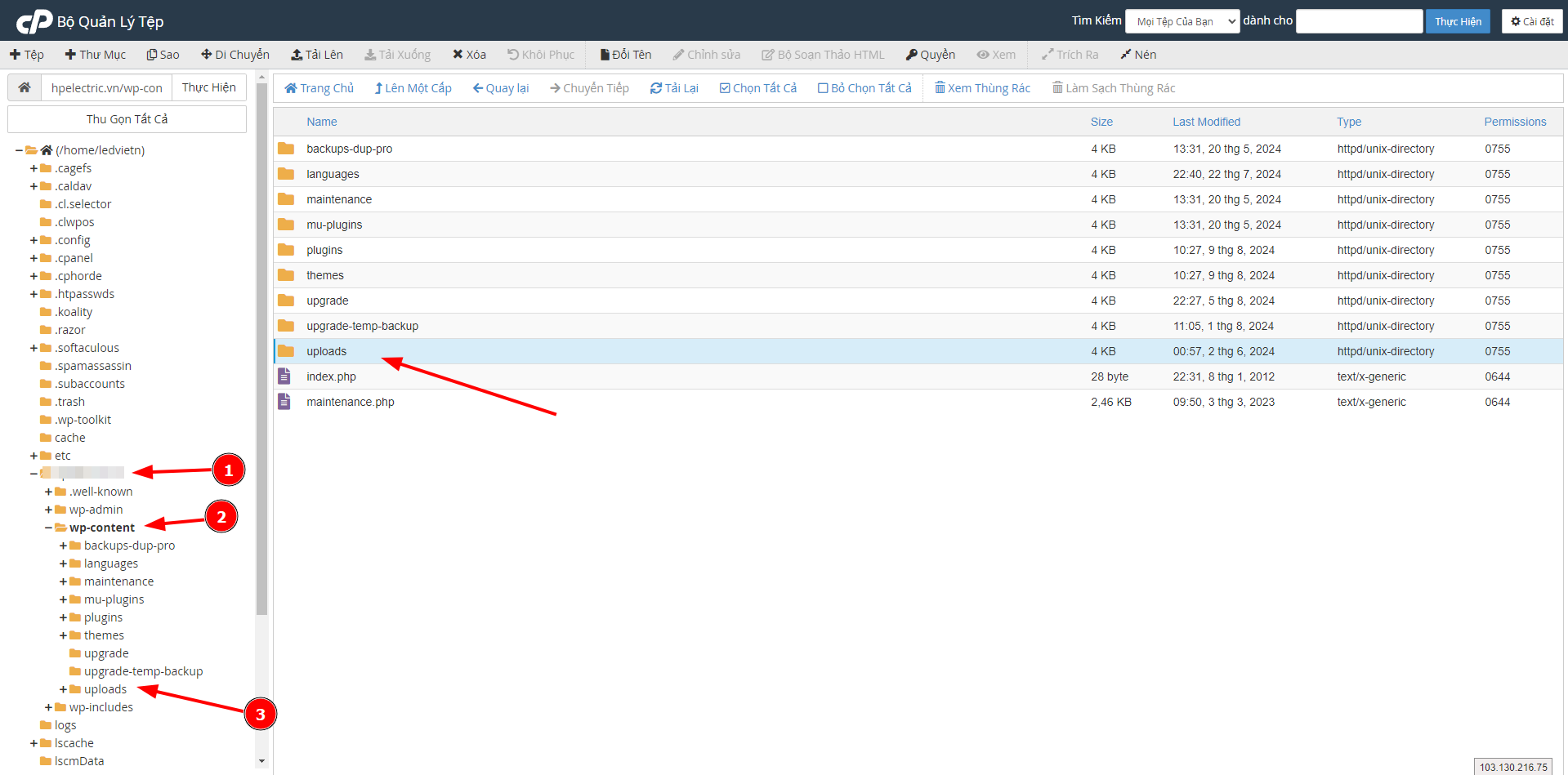
Task: Click 0644 permissions of index.php
Action: click(1498, 376)
